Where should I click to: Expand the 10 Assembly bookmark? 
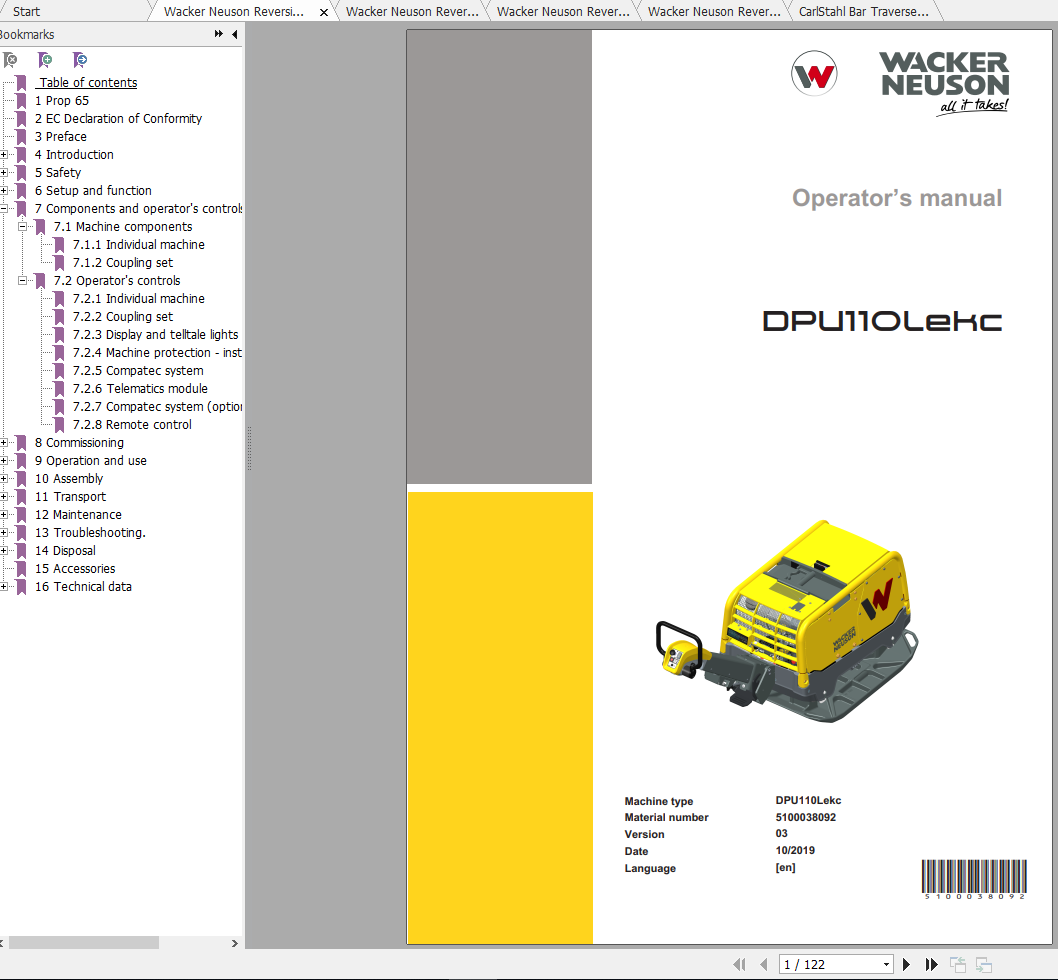(x=3, y=479)
